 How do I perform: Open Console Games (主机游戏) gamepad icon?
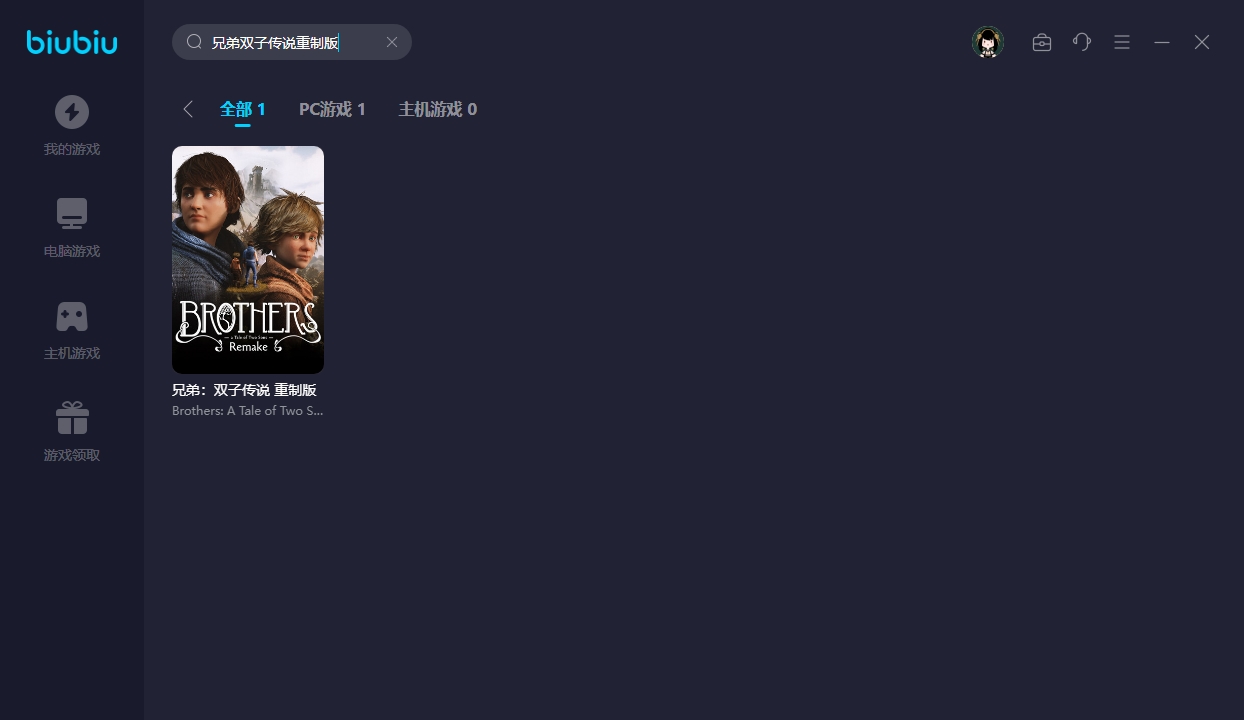pyautogui.click(x=72, y=316)
